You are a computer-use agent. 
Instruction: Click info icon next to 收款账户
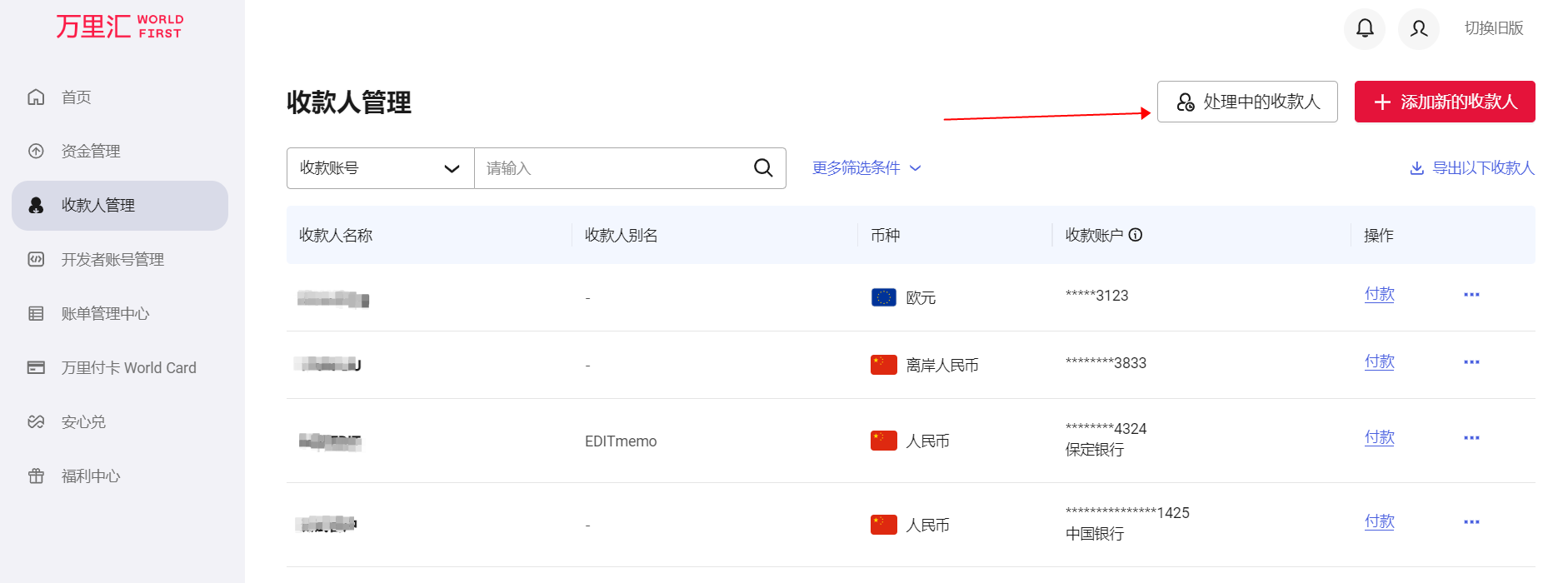pos(1136,235)
